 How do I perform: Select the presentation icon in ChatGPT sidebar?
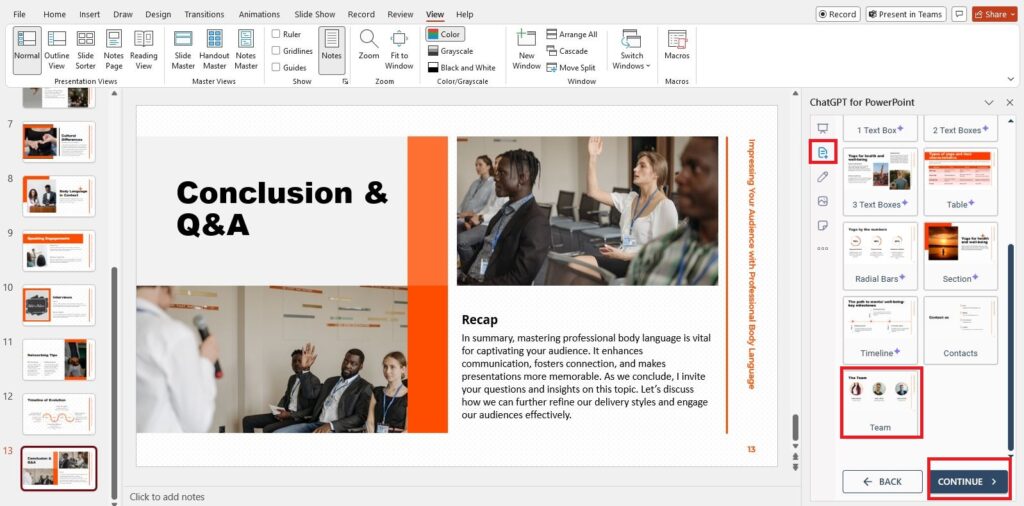pos(822,128)
